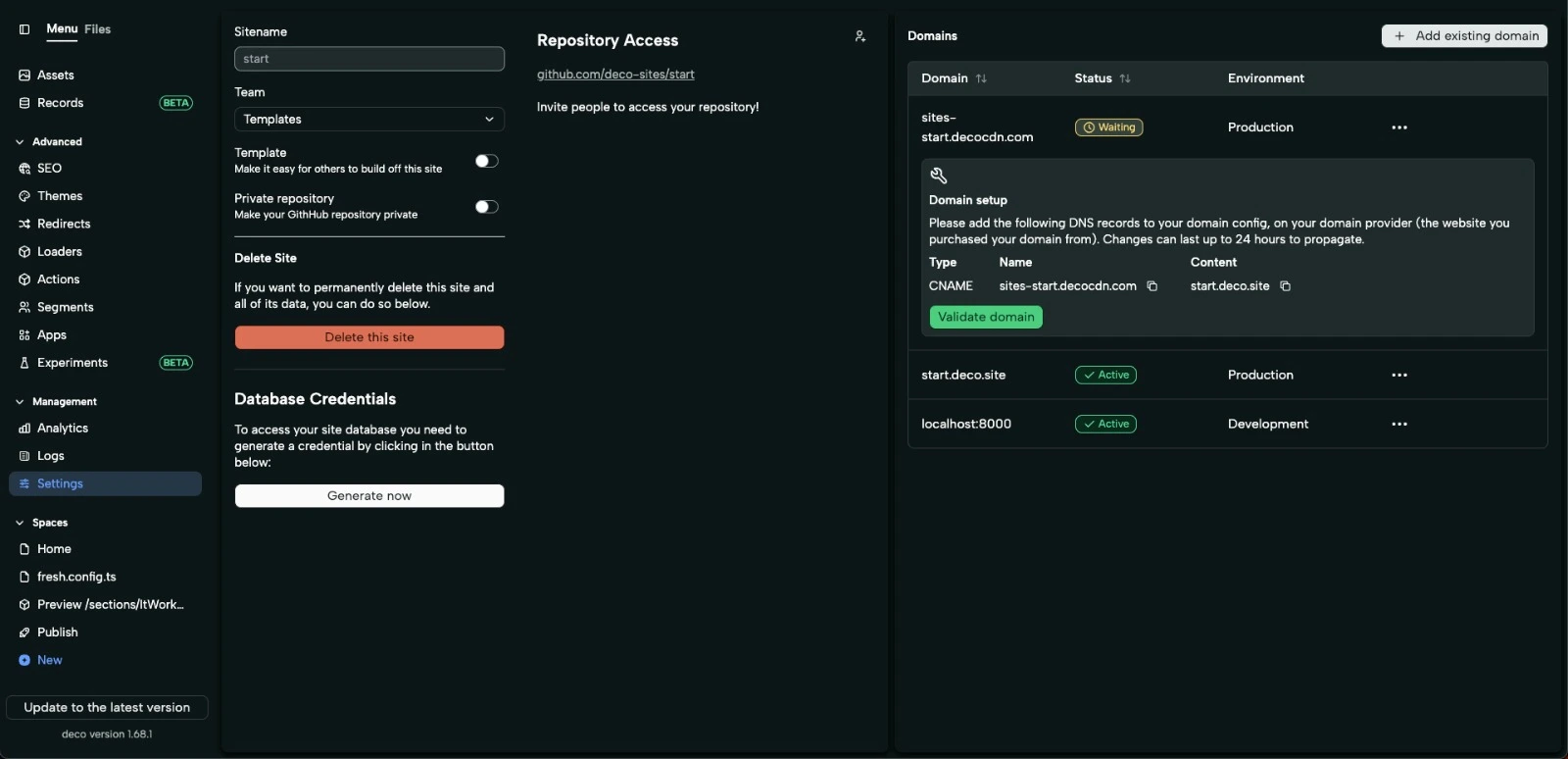Click the Segments people icon
The height and width of the screenshot is (759, 1568).
24,307
